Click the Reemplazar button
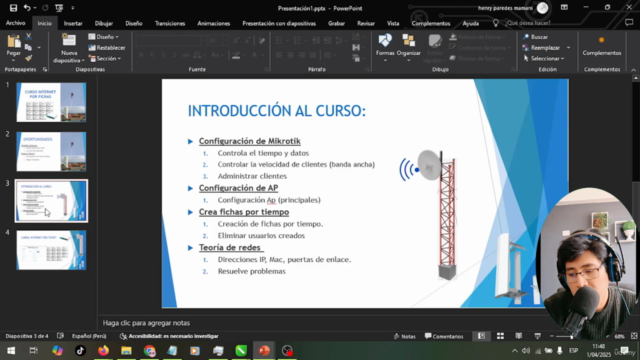The height and width of the screenshot is (360, 640). (542, 48)
